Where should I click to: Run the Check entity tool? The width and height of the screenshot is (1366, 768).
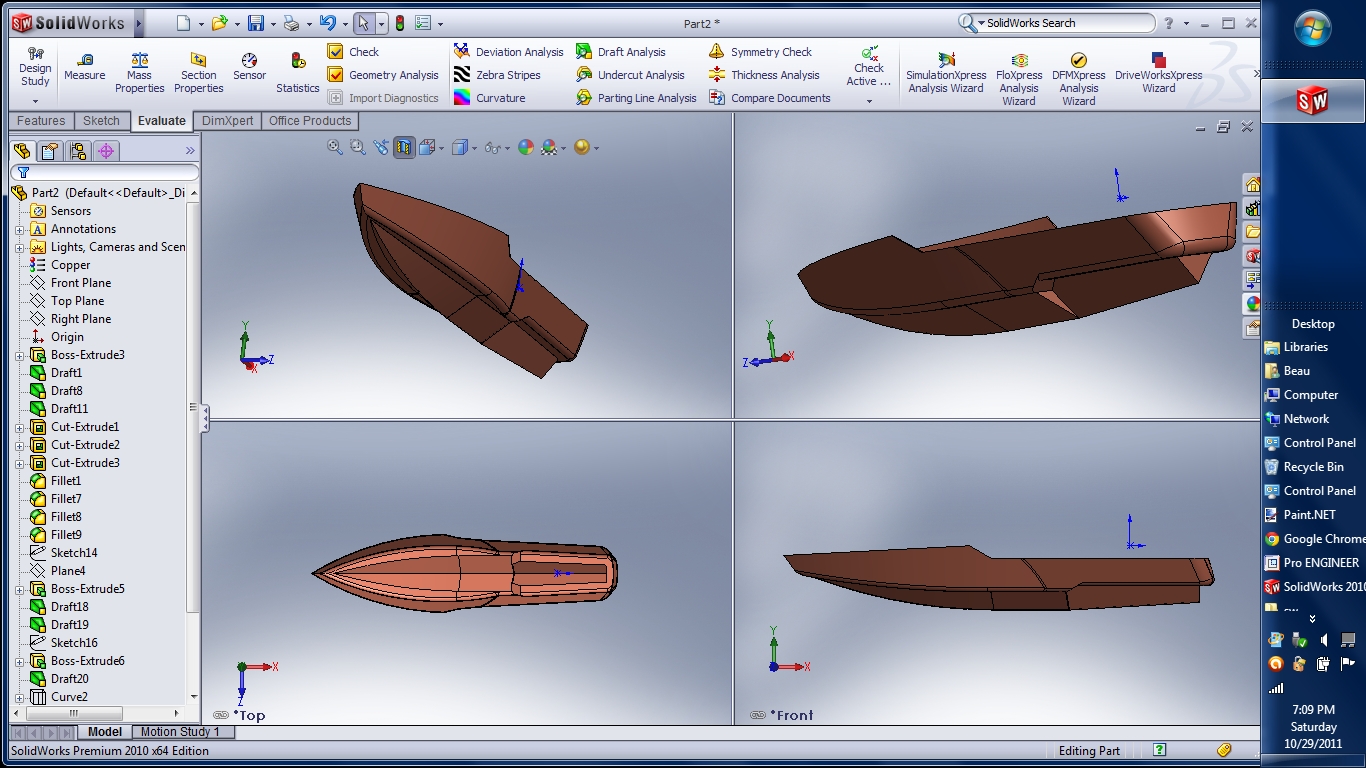click(353, 52)
